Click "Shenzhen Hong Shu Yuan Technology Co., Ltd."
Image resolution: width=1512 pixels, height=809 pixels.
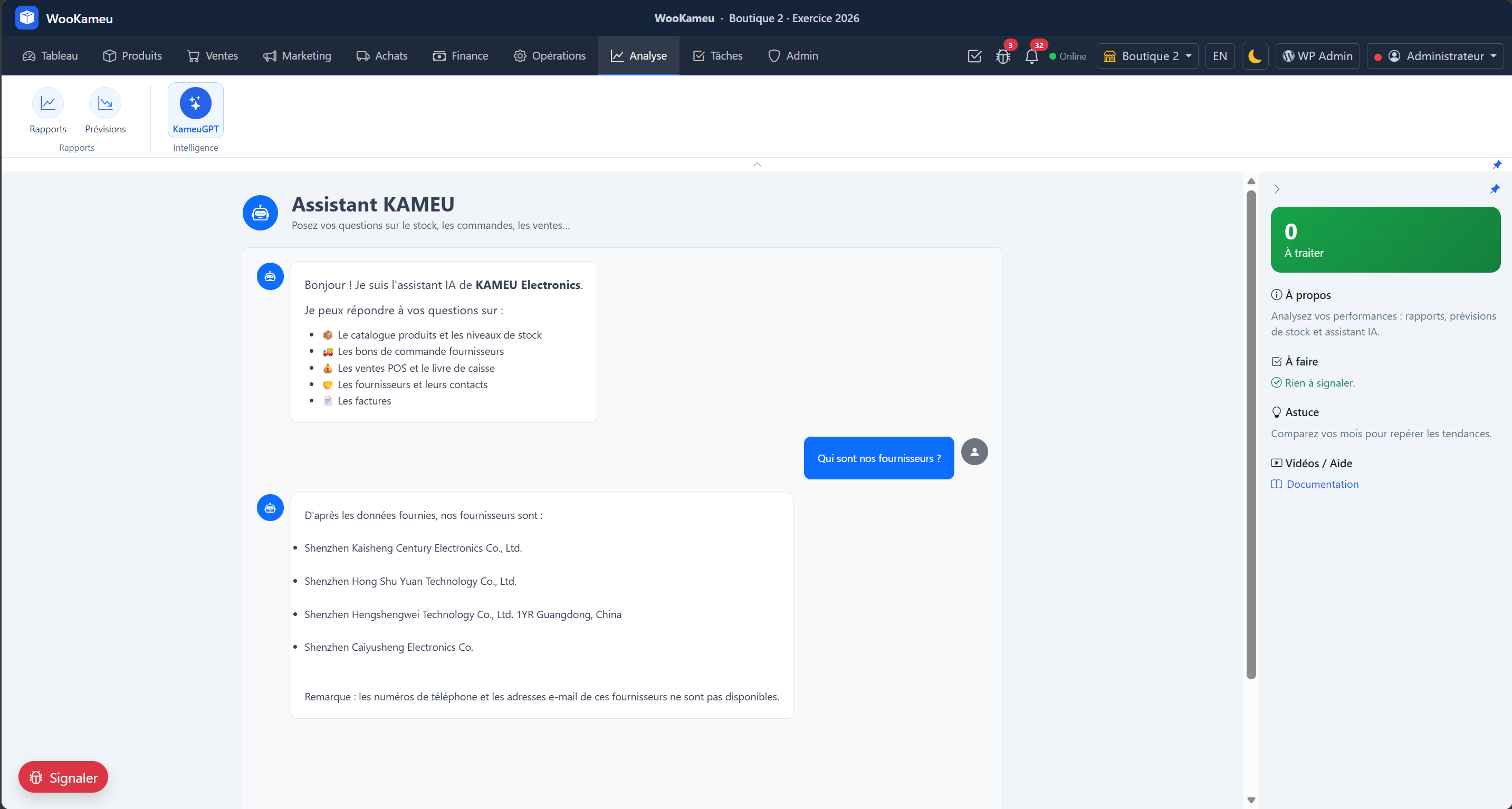point(410,581)
